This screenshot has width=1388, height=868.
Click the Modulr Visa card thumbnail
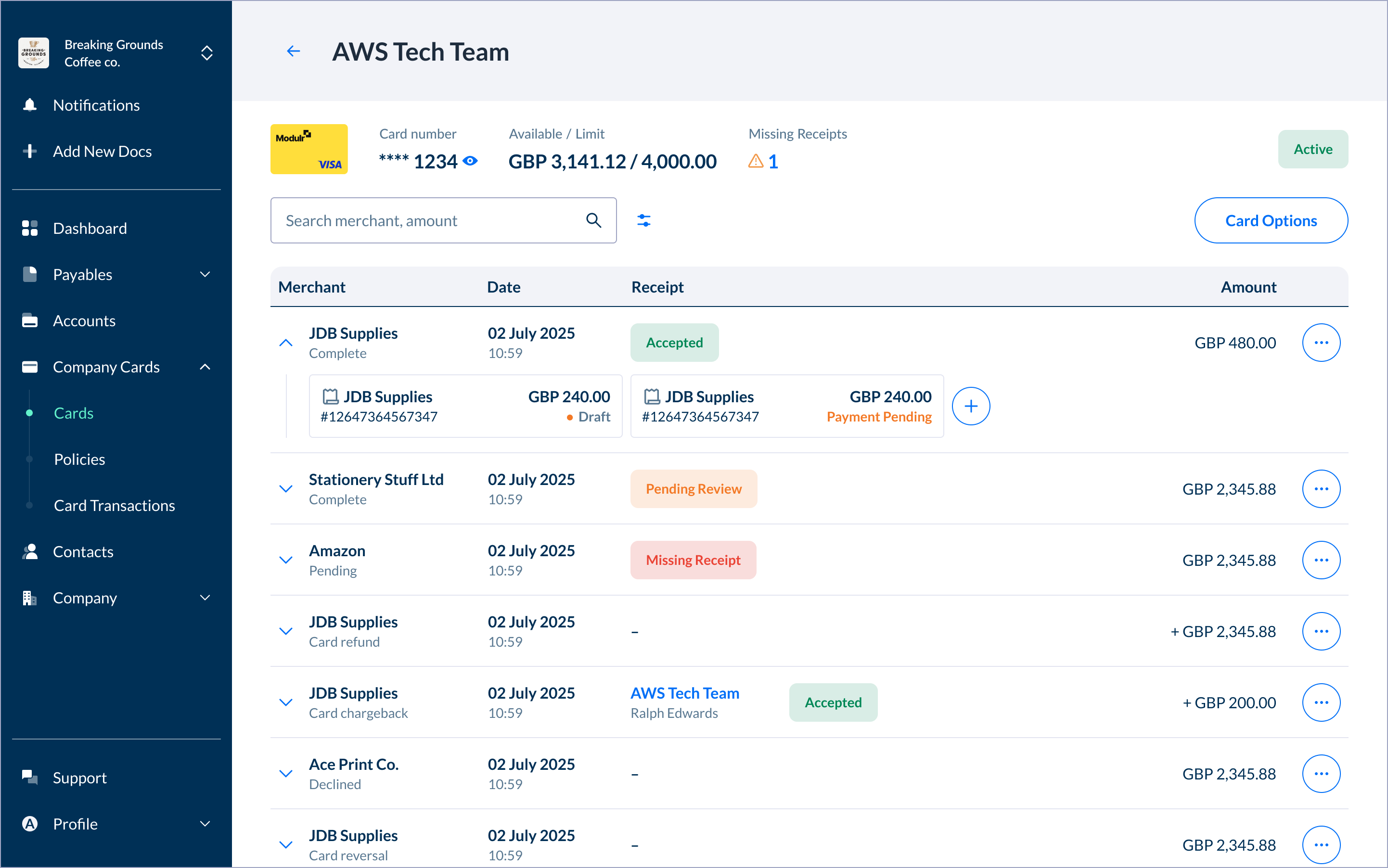pos(309,149)
